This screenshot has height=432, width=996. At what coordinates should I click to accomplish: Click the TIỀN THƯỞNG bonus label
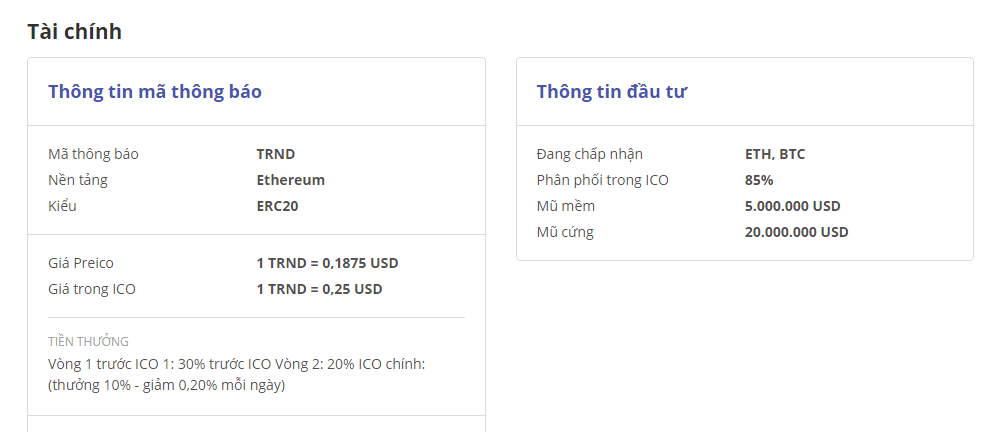(x=88, y=342)
